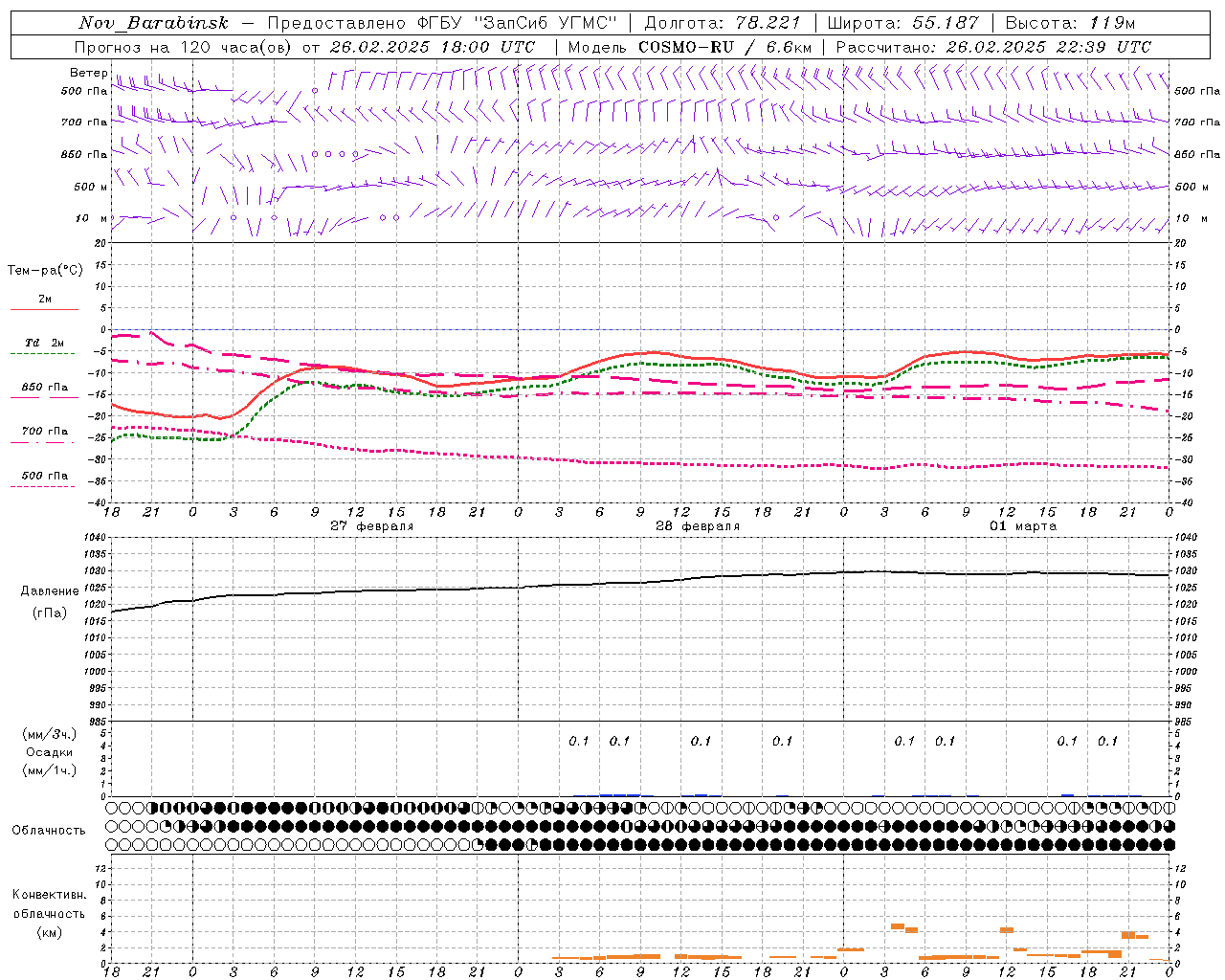This screenshot has height=980, width=1225.
Task: Click the Модель COSMO-RU / 6.6км label
Action: pyautogui.click(x=690, y=47)
